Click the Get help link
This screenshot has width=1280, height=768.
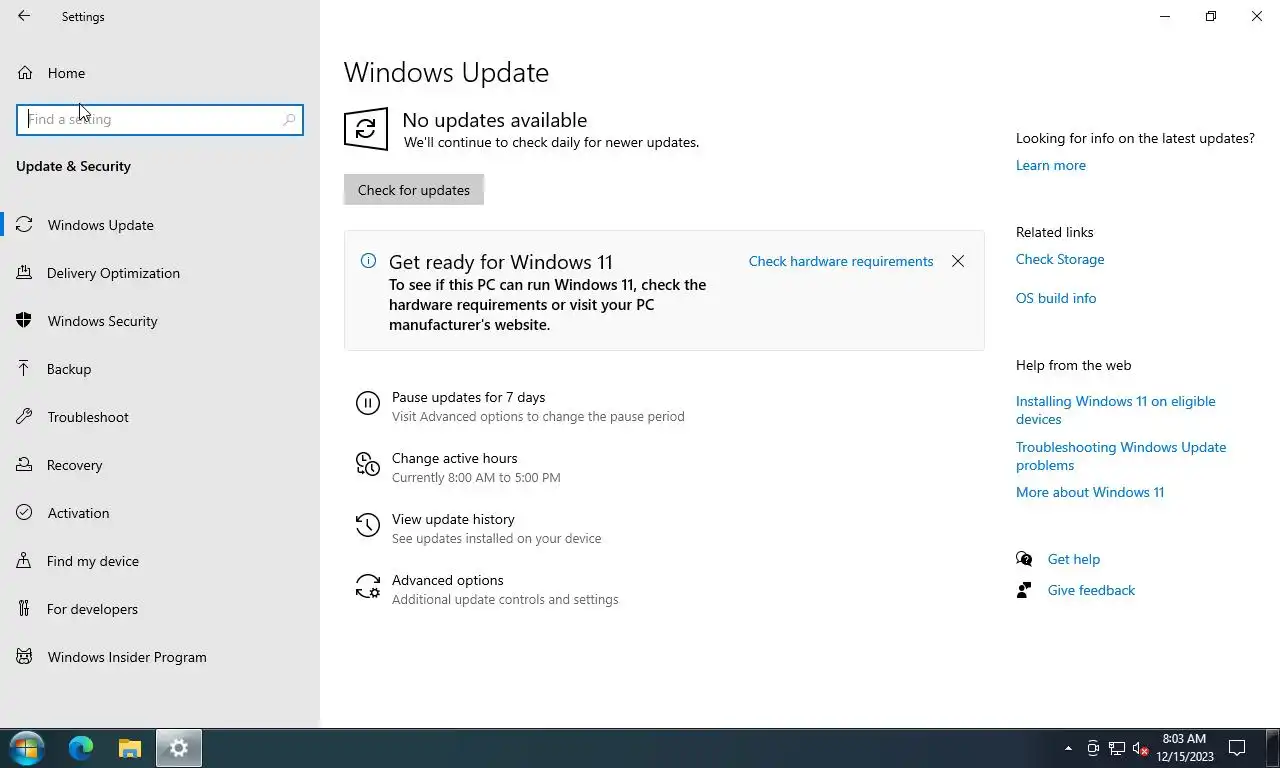[x=1074, y=559]
